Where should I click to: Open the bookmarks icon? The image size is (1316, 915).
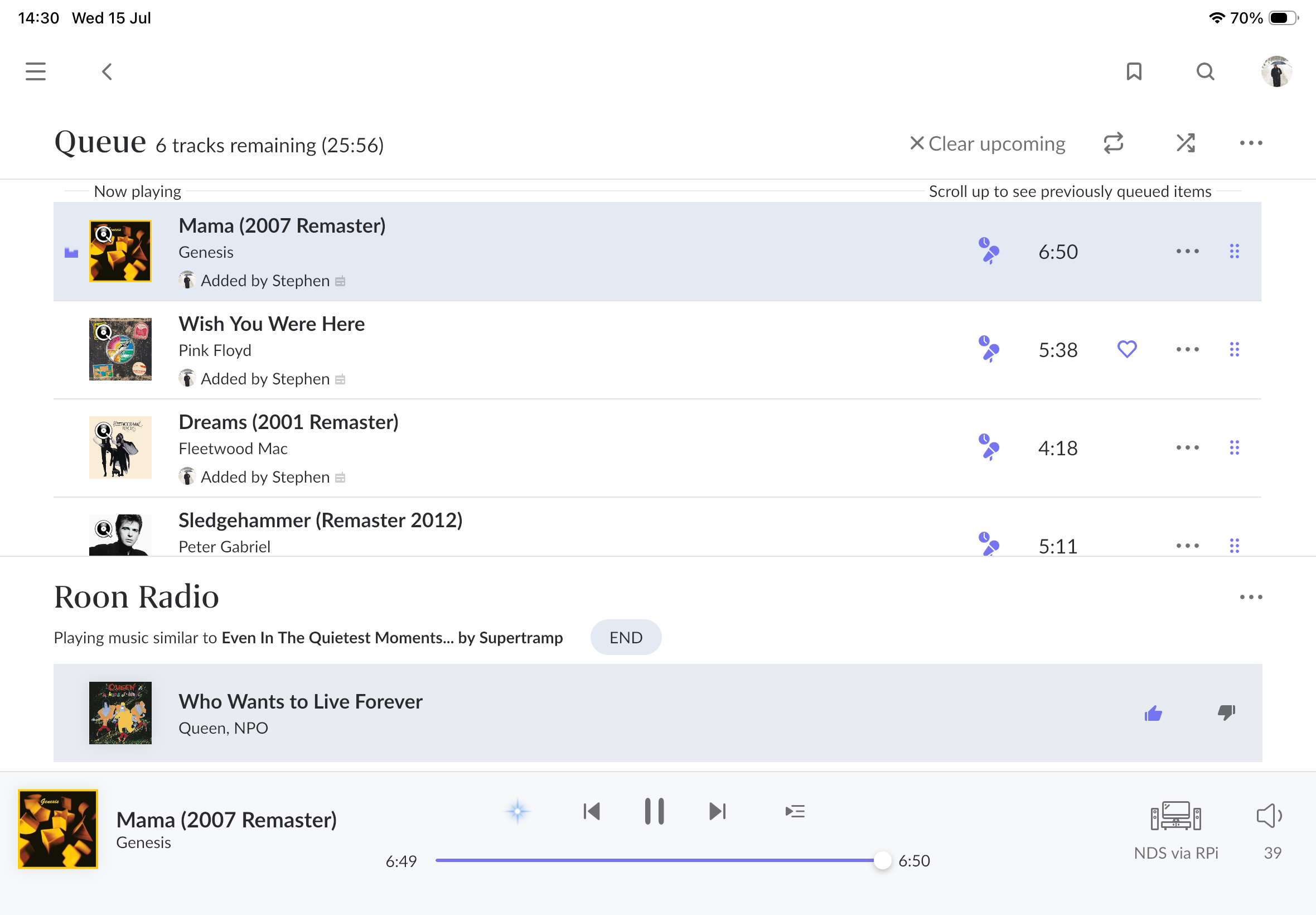click(1134, 71)
